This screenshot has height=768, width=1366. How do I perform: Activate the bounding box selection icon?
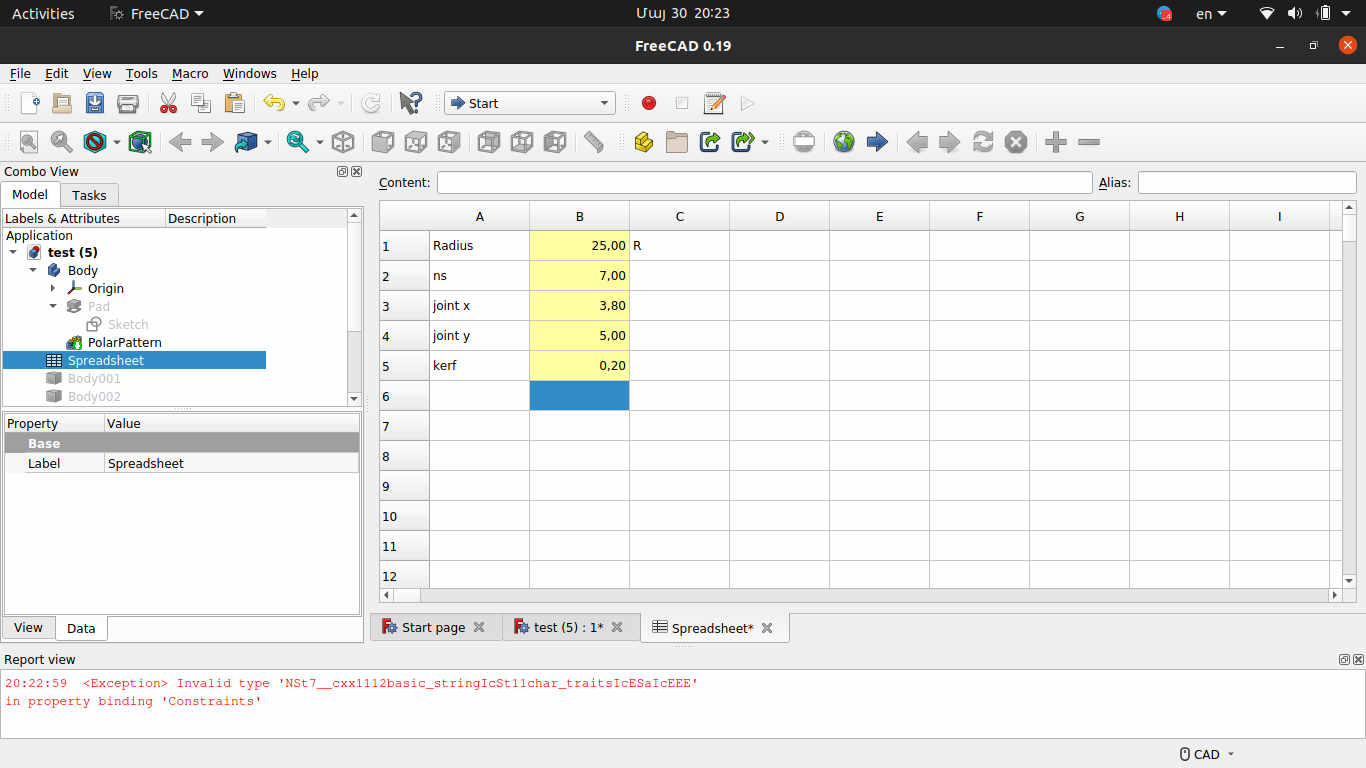[140, 142]
